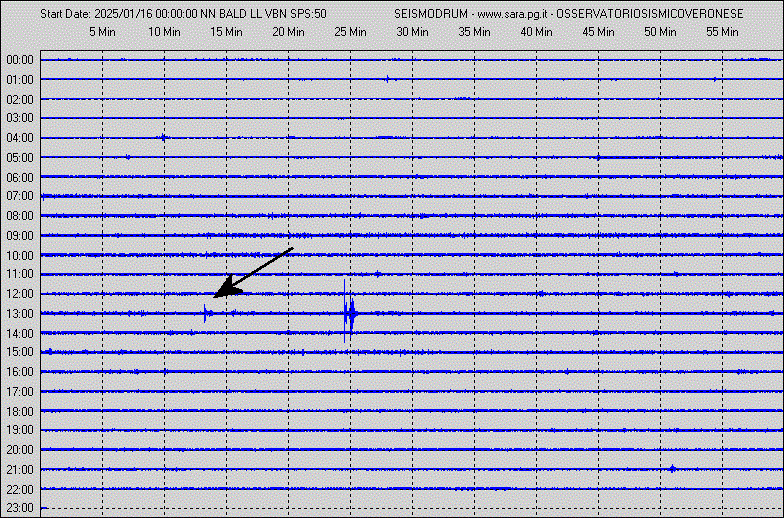Click the 16:00 hour label
784x518 pixels.
[20, 372]
